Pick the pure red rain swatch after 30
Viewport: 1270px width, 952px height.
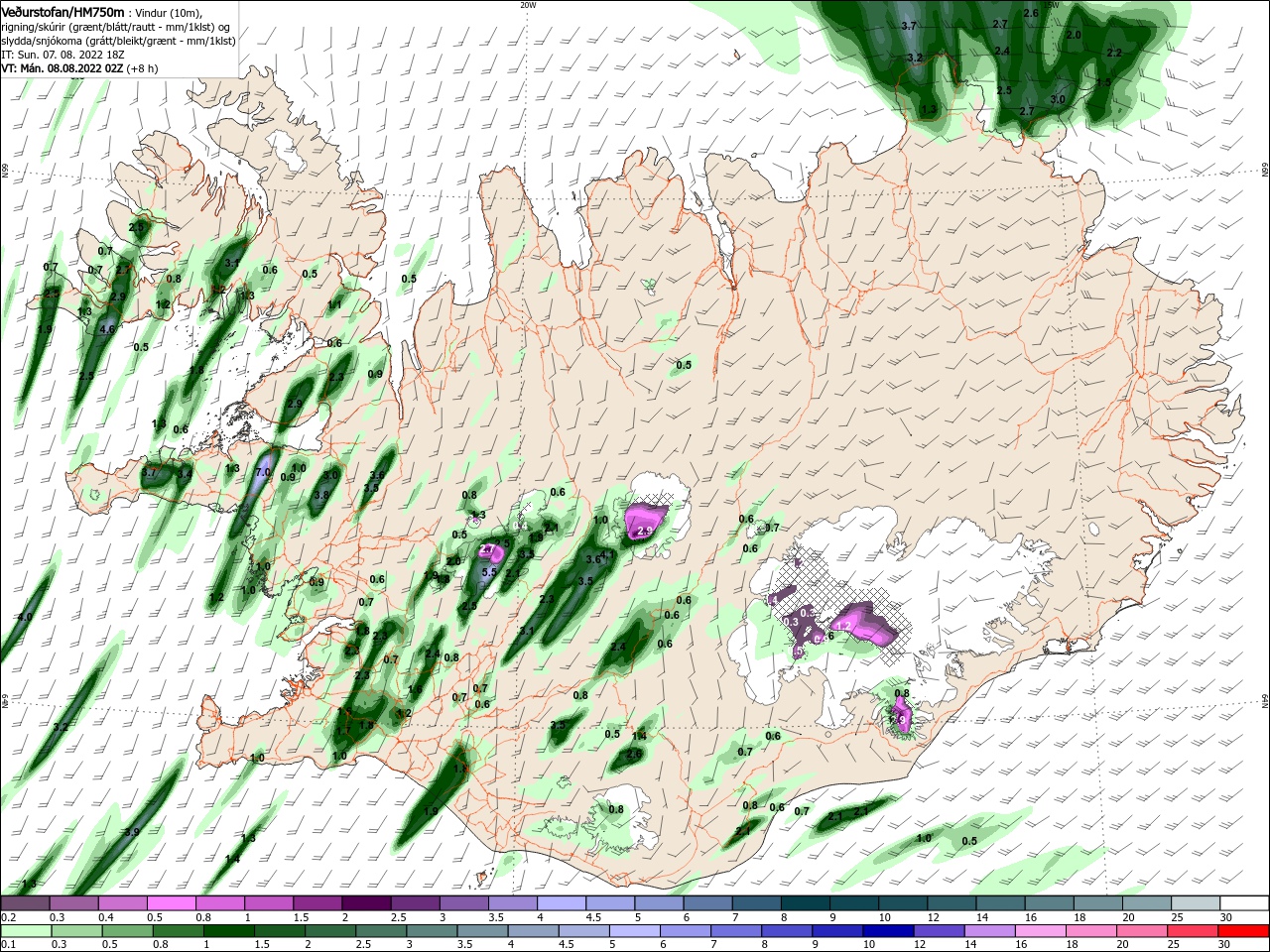pyautogui.click(x=1244, y=931)
